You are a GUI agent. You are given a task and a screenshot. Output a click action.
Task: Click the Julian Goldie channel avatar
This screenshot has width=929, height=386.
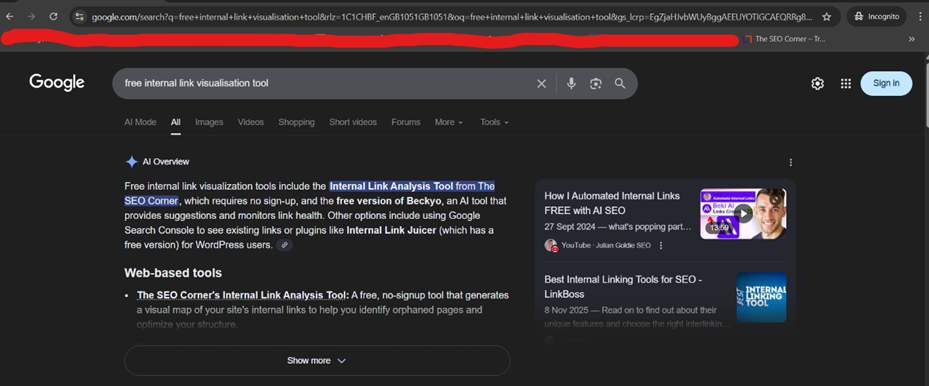click(551, 245)
